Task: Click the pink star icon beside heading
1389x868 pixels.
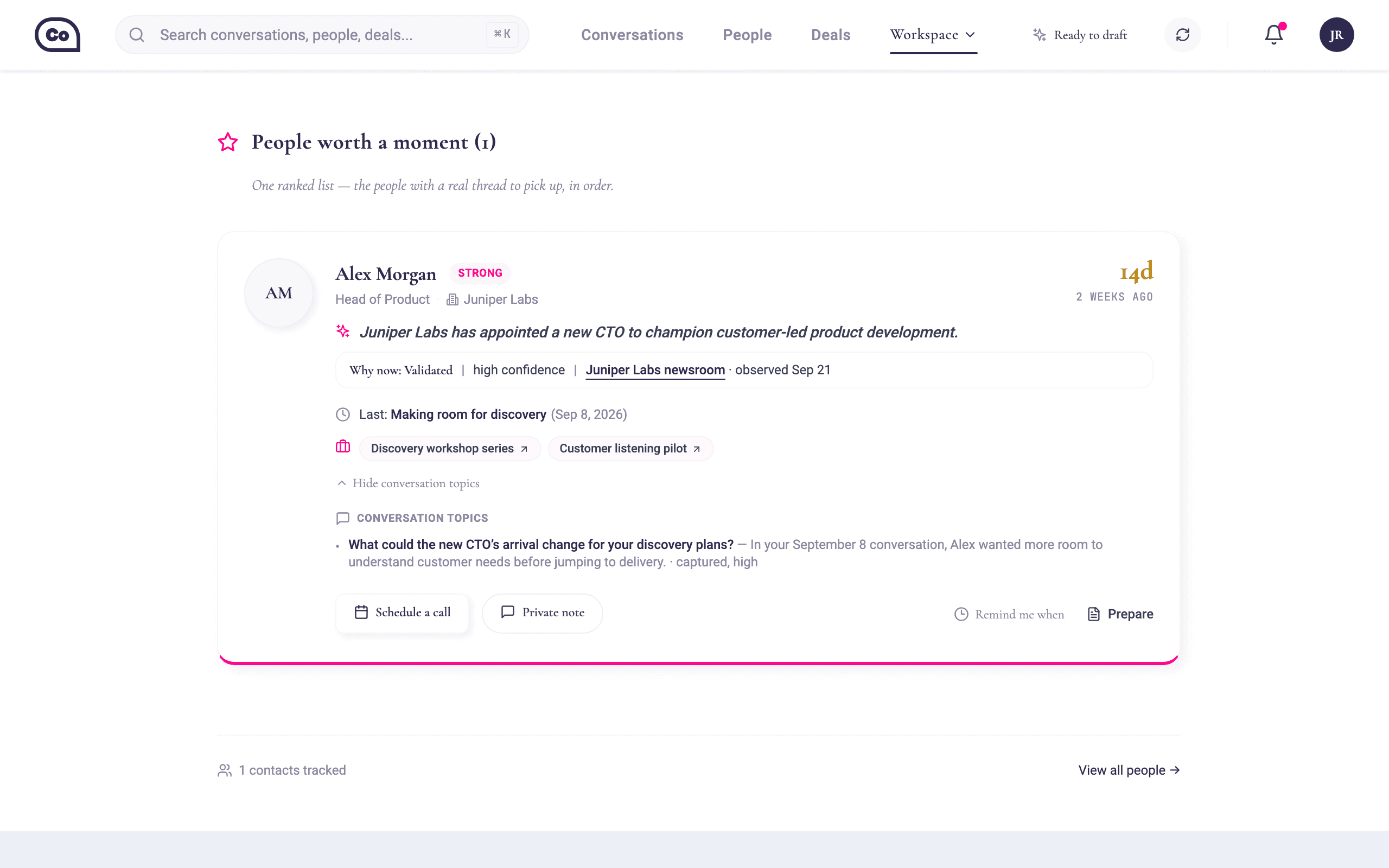Action: (228, 142)
